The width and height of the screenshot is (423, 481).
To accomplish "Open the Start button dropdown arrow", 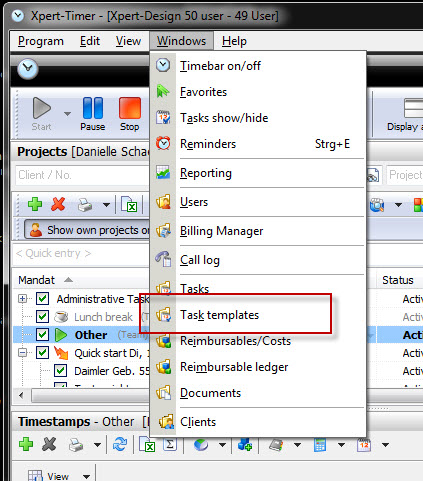I will (x=67, y=114).
